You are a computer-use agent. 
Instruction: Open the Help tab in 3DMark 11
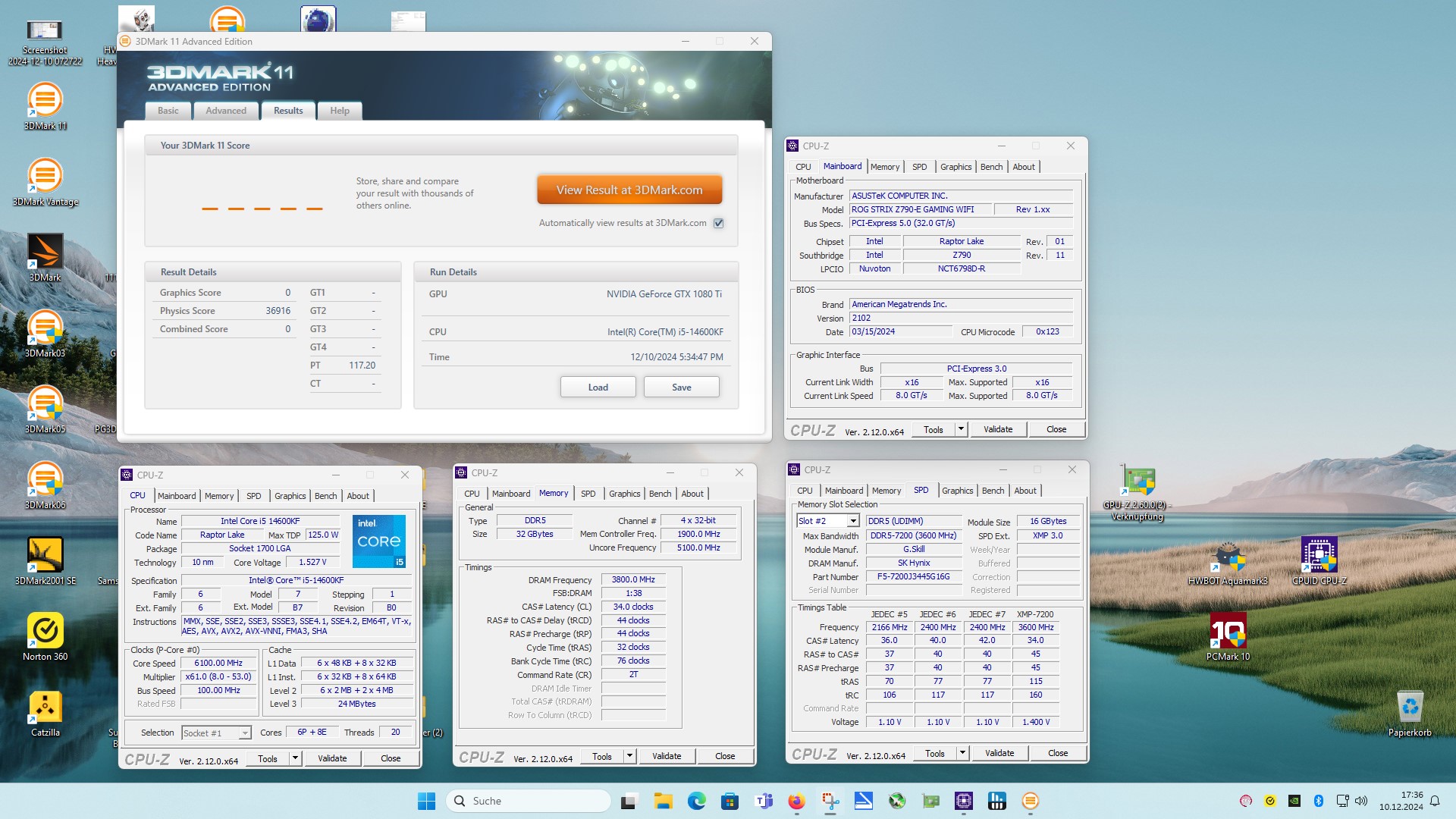[x=340, y=111]
